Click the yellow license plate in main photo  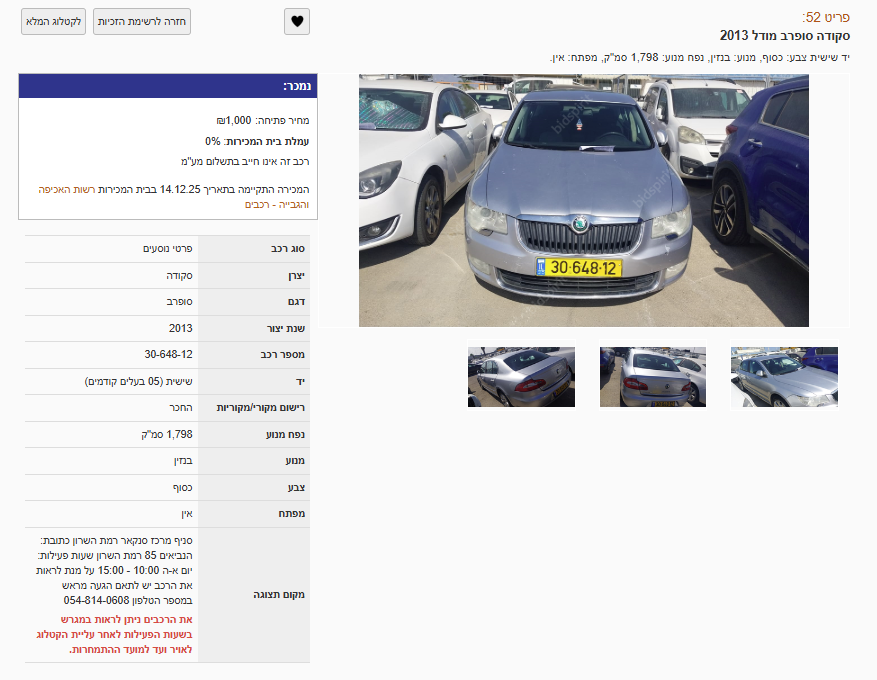click(x=578, y=268)
